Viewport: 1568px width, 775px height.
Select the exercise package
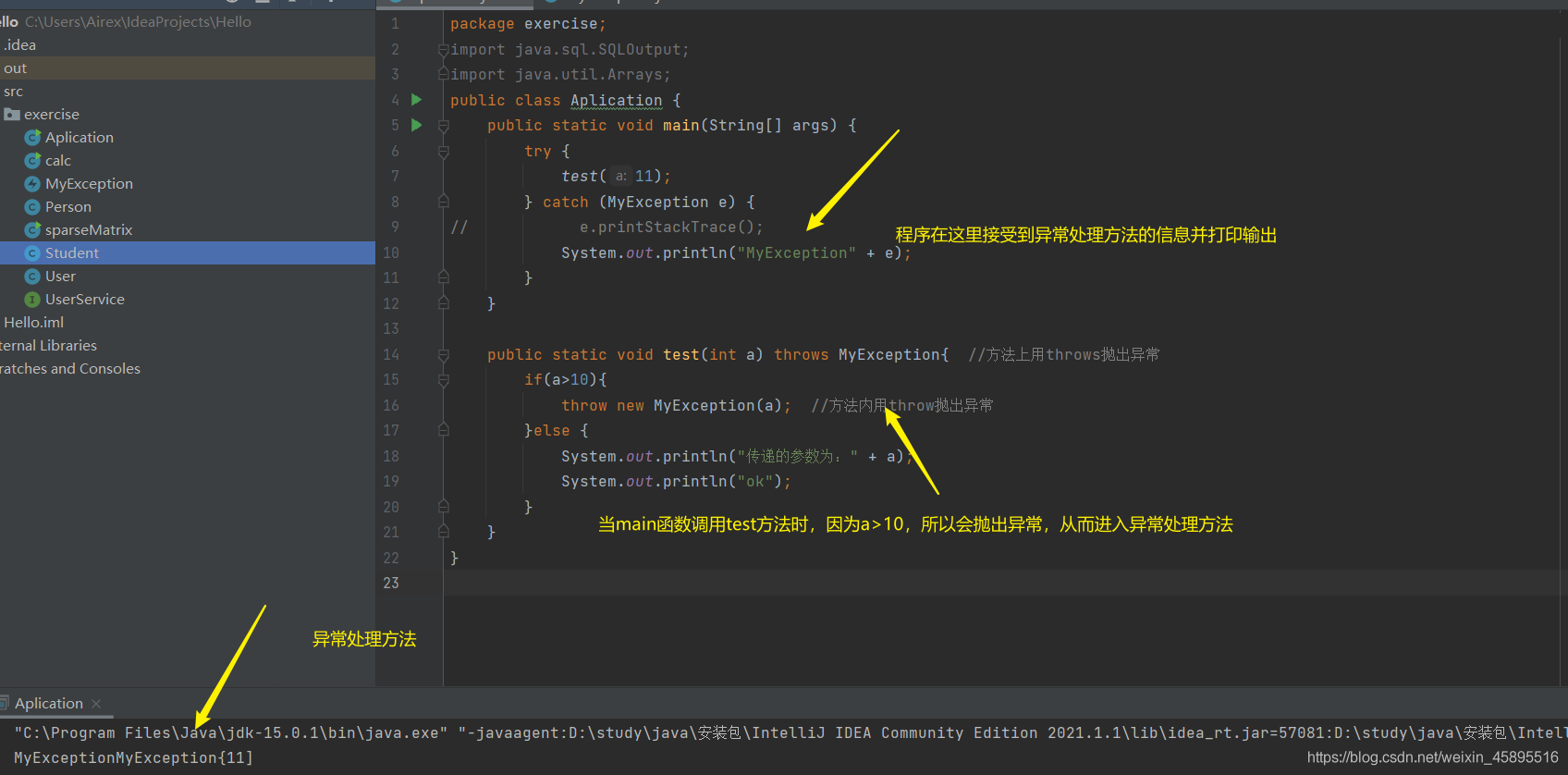52,114
